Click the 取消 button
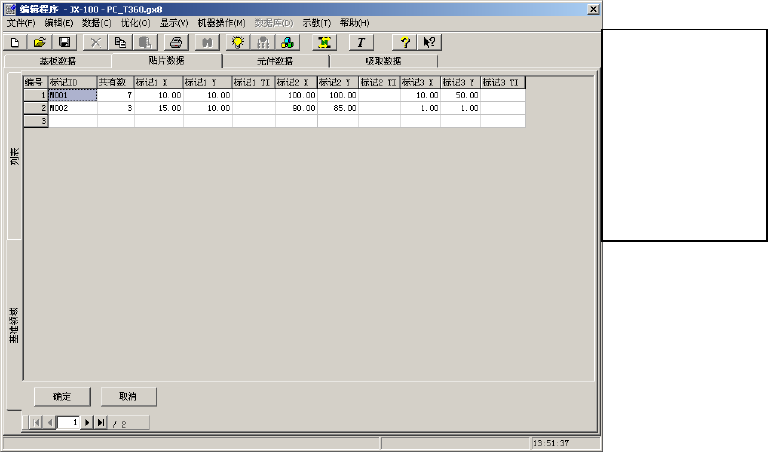The width and height of the screenshot is (768, 452). pyautogui.click(x=128, y=397)
